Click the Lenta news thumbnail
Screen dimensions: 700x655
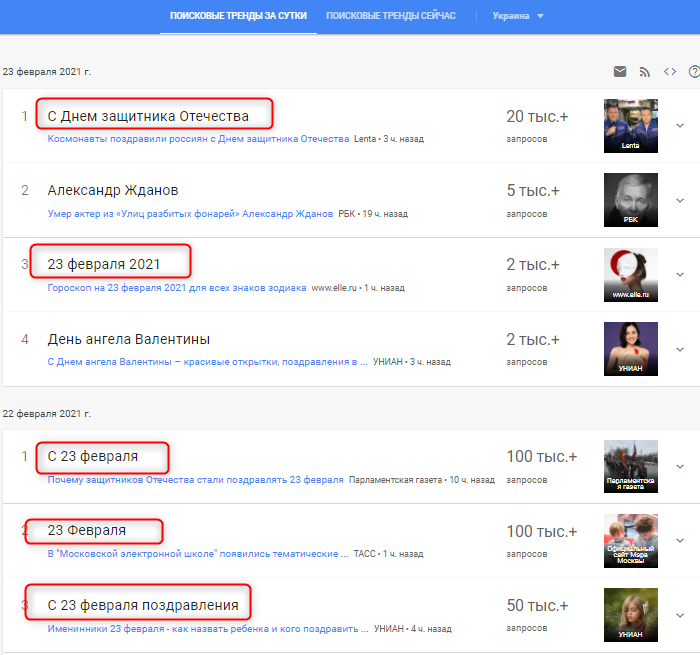click(630, 126)
